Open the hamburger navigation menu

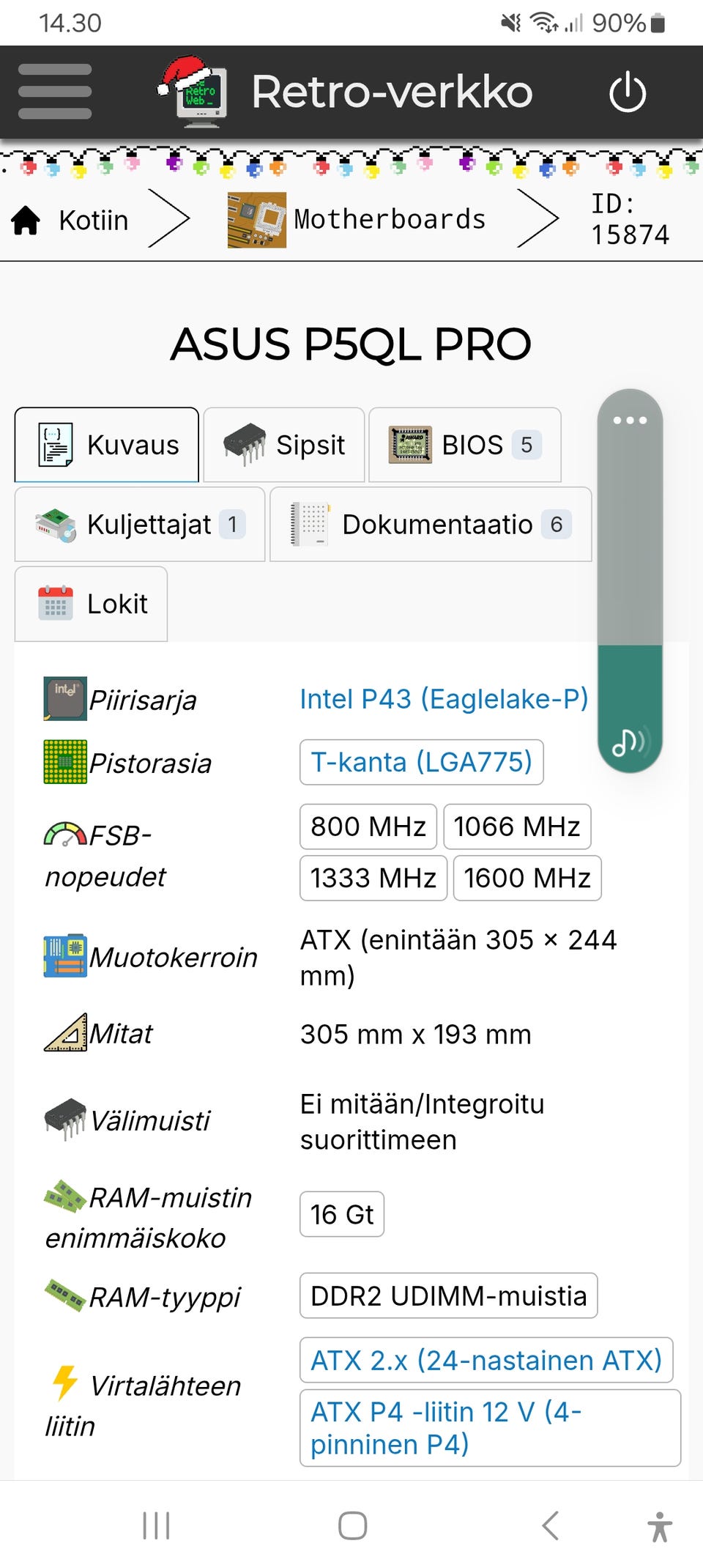coord(55,92)
